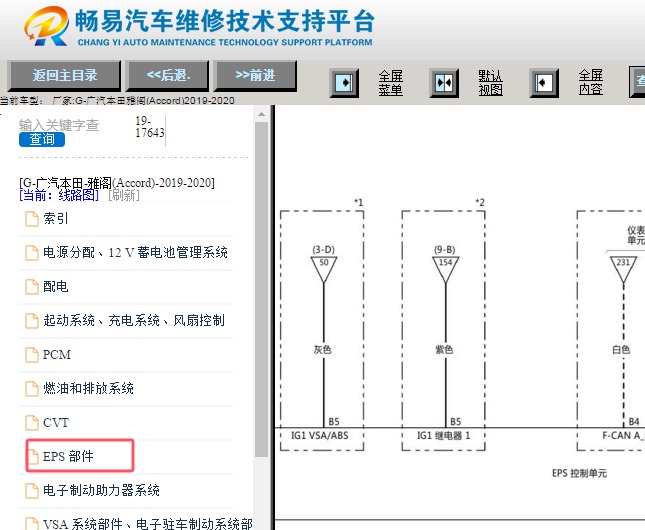
Task: Select the EPS 部件 entry
Action: tap(68, 456)
